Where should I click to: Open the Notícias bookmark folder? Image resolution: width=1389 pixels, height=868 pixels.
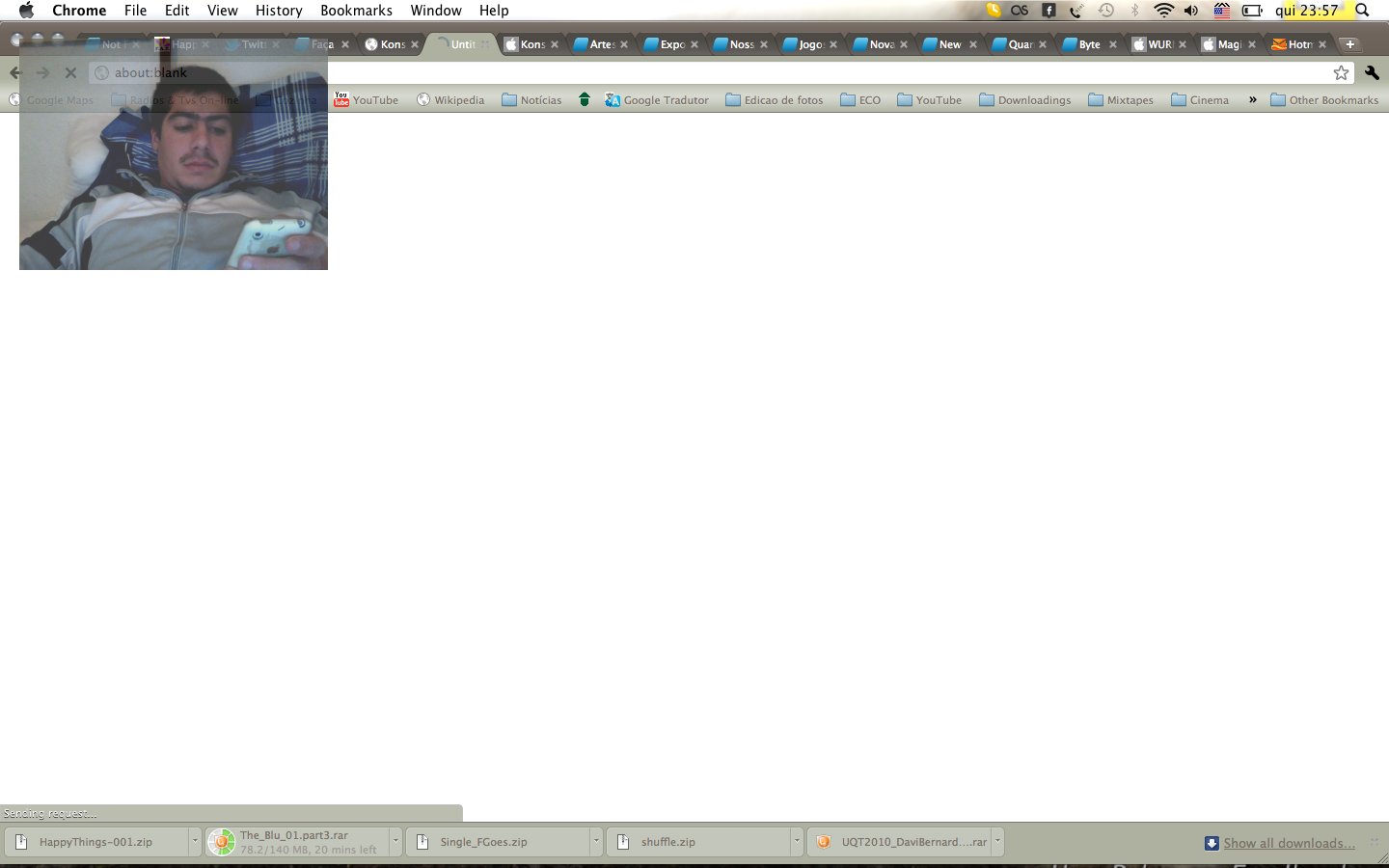[531, 99]
